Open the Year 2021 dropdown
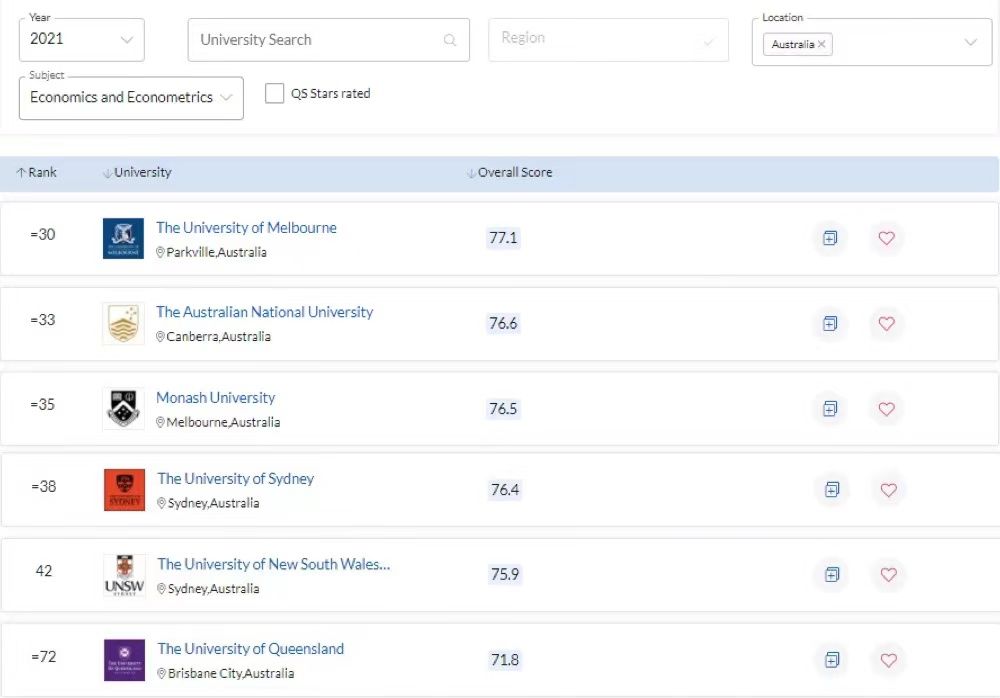 point(82,40)
